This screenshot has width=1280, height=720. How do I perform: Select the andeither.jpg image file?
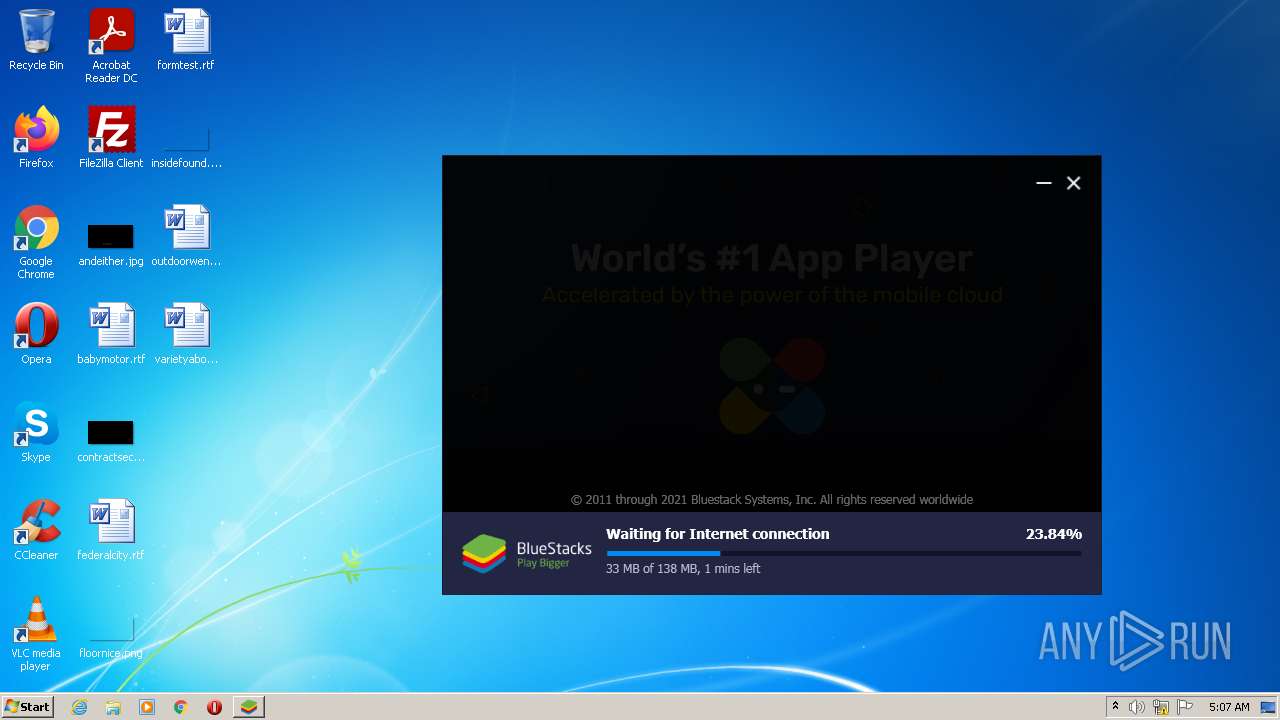111,245
